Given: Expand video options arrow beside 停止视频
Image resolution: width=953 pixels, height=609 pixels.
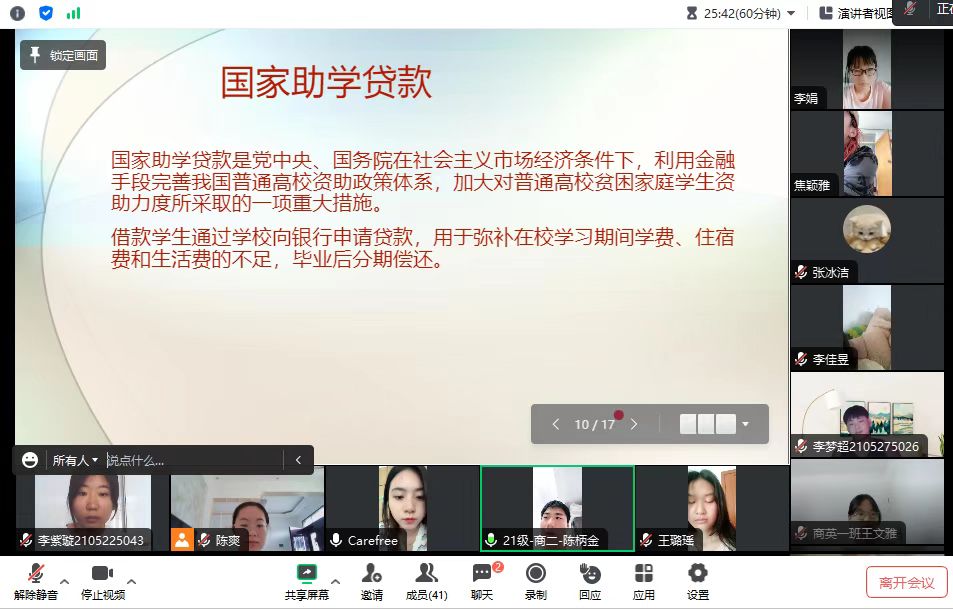Looking at the screenshot, I should click(x=131, y=581).
